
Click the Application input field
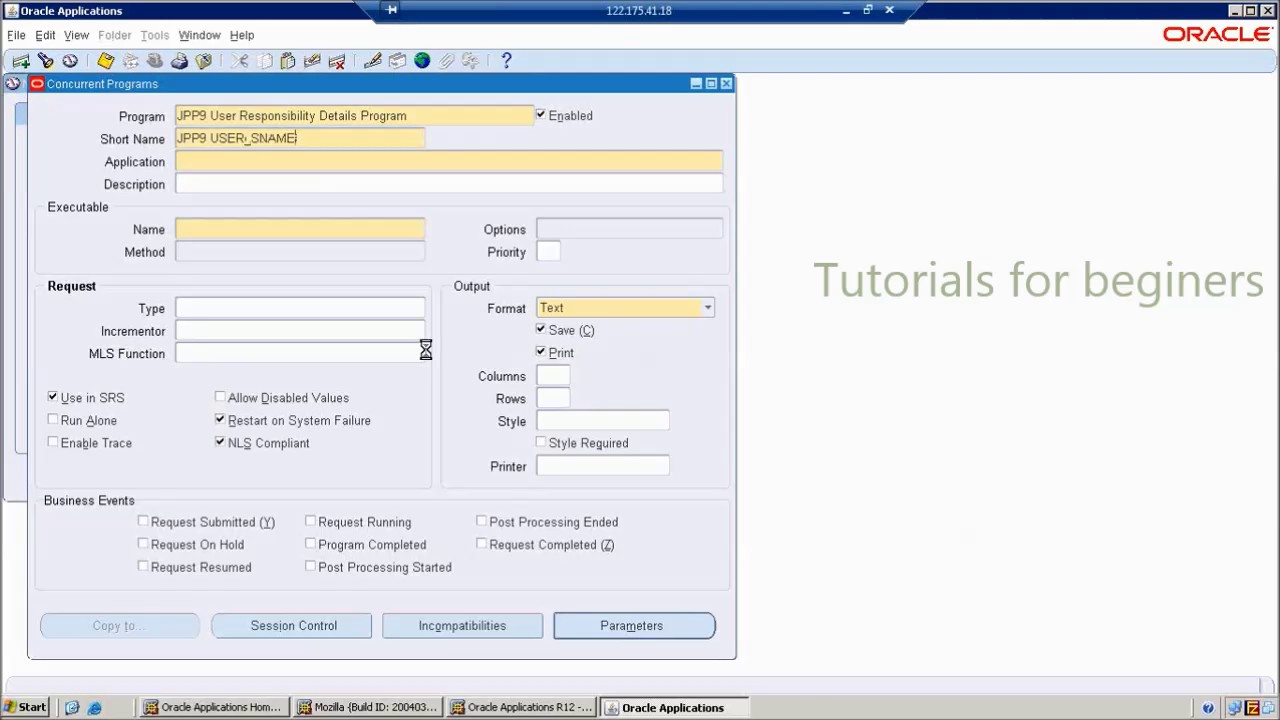pos(449,161)
